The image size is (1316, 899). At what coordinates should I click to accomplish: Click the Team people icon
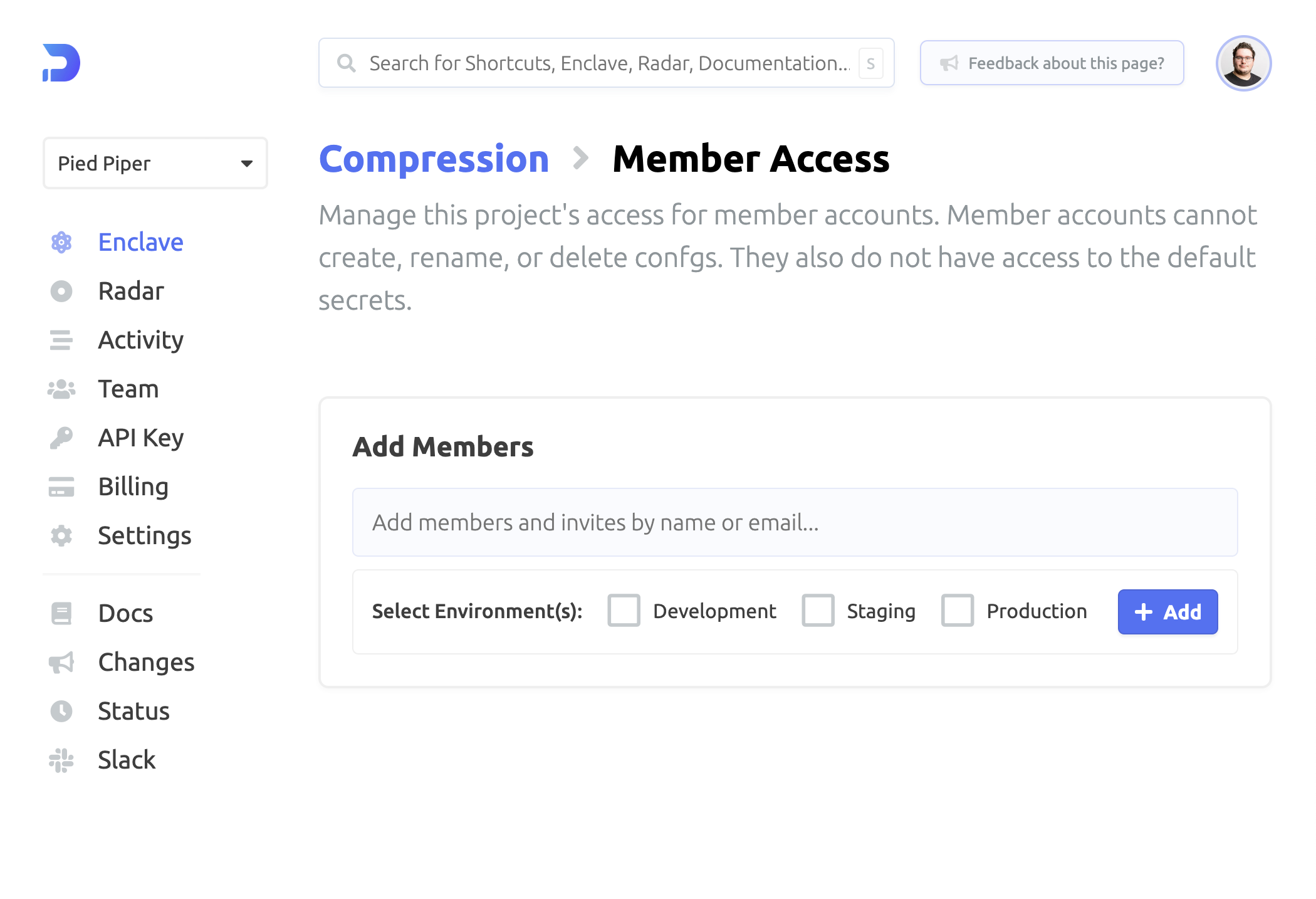coord(61,389)
